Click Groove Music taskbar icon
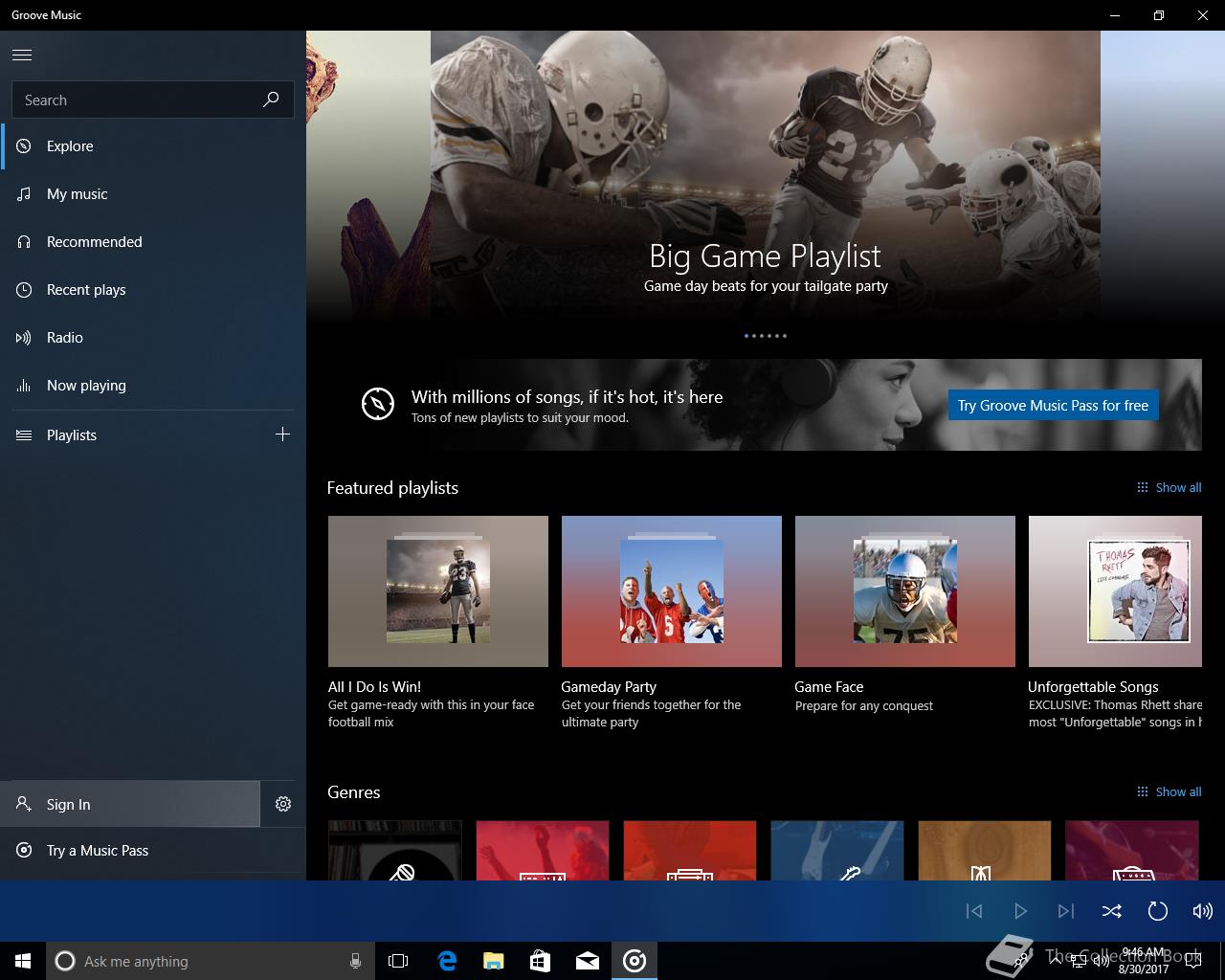The height and width of the screenshot is (980, 1225). 635,961
